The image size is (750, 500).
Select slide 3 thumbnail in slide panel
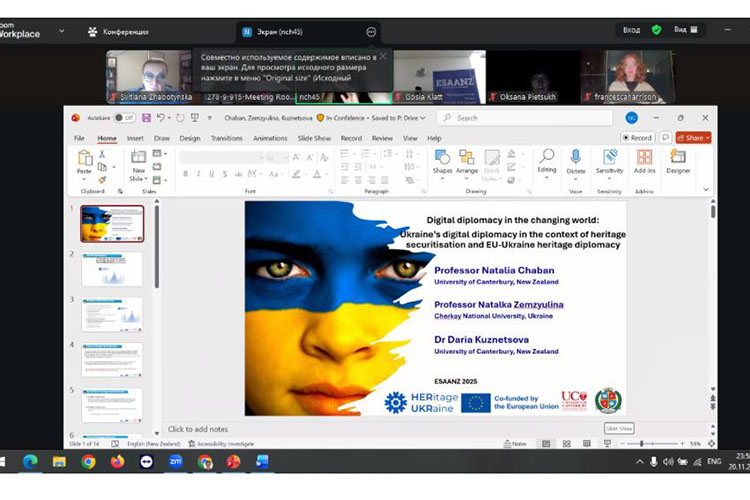tap(112, 314)
